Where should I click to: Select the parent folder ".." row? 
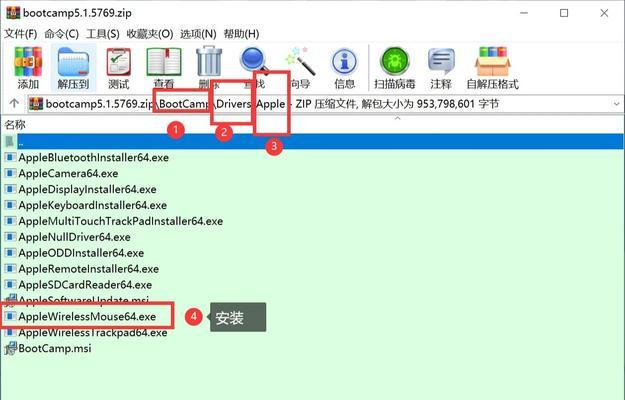[x=312, y=141]
